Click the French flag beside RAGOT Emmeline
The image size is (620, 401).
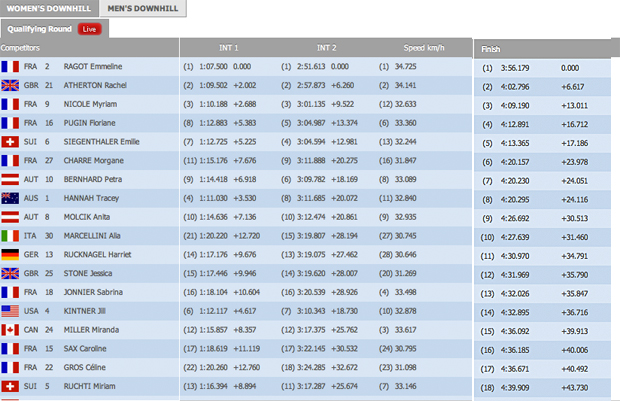pos(10,65)
